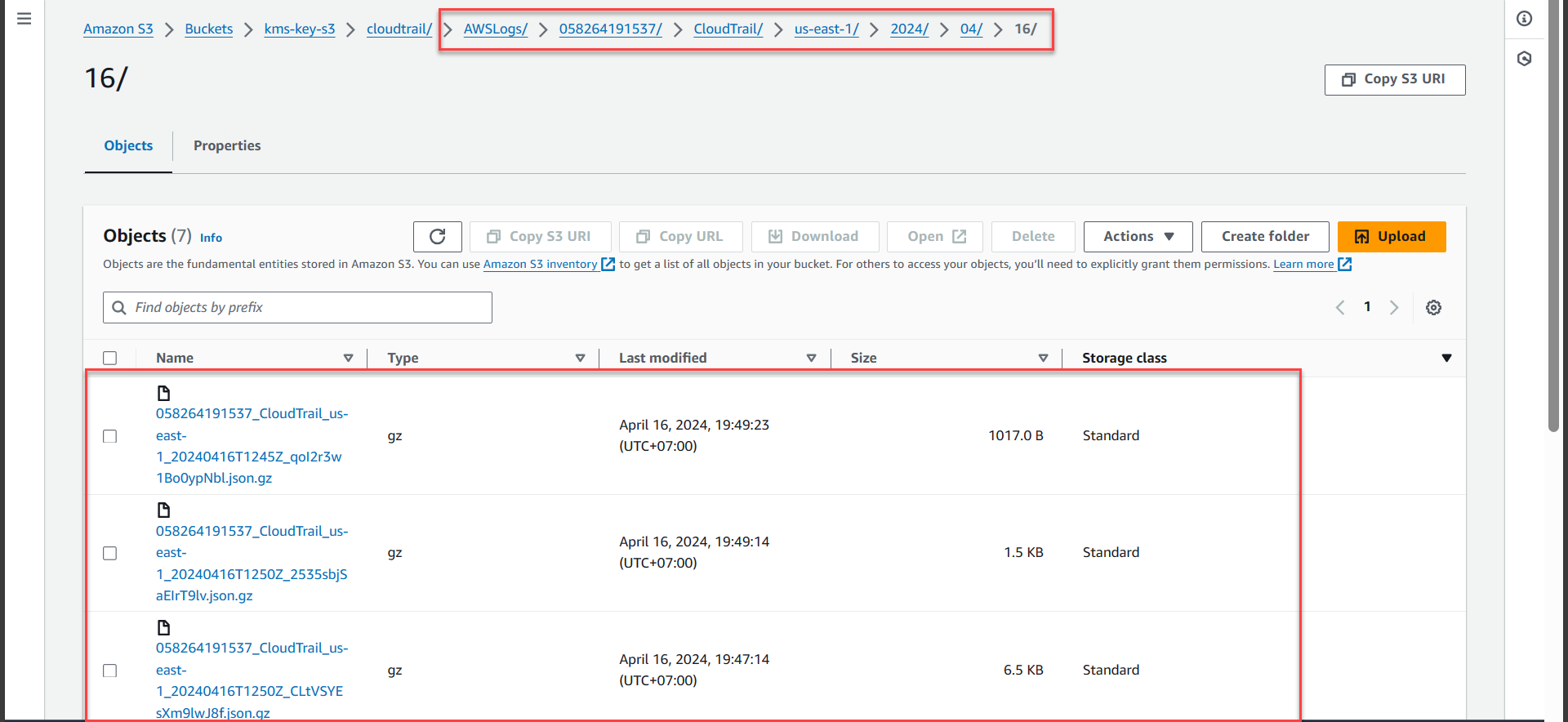Navigate to kms-key-s3 breadcrumb link
This screenshot has width=1568, height=722.
coord(300,29)
